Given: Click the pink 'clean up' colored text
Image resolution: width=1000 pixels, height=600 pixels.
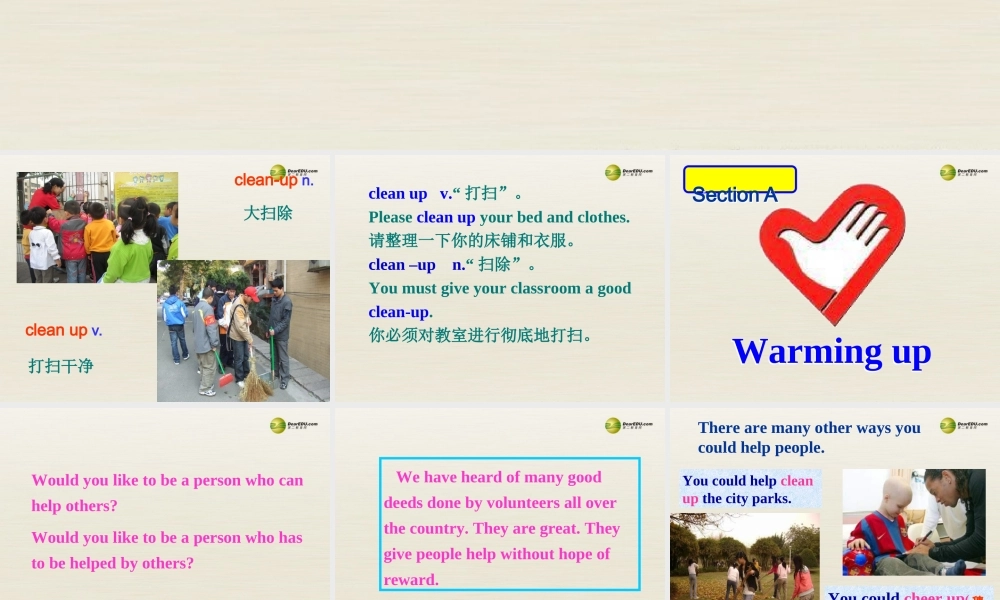Looking at the screenshot, I should (796, 481).
